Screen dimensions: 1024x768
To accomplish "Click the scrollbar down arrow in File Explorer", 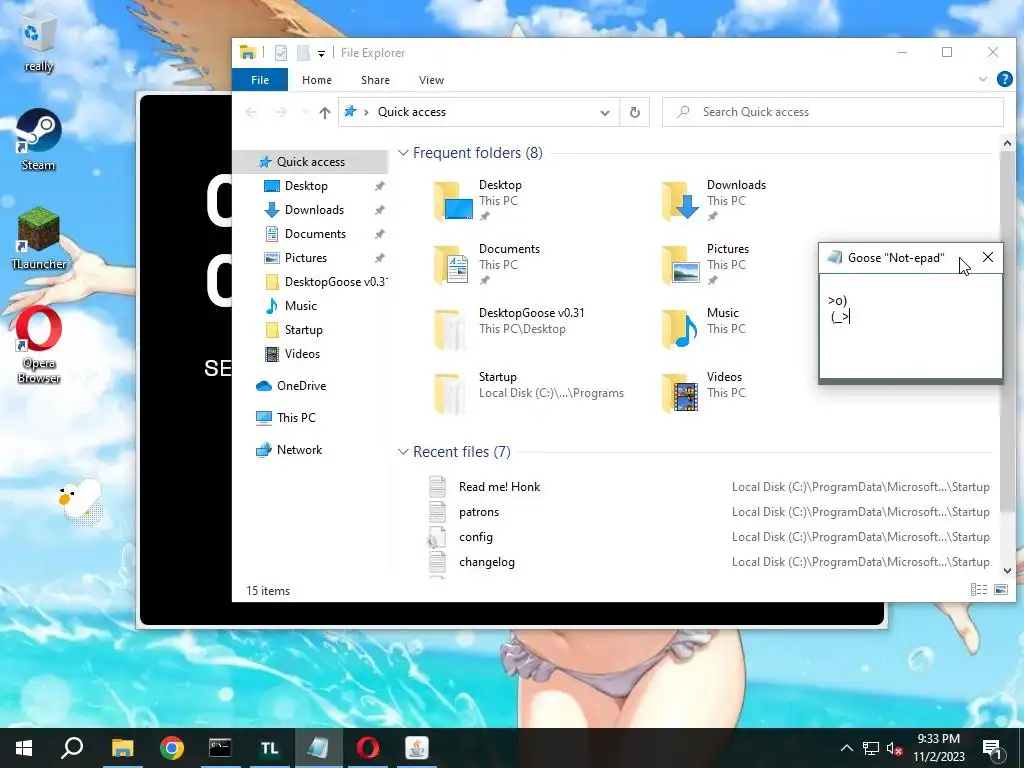I will 1007,571.
